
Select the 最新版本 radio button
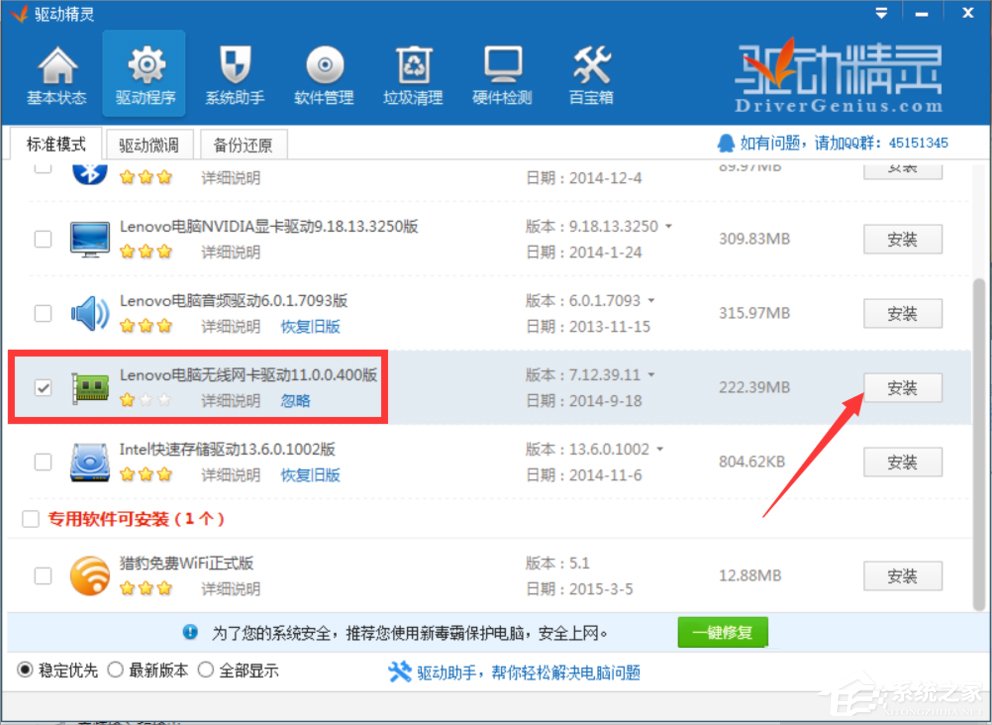[117, 670]
